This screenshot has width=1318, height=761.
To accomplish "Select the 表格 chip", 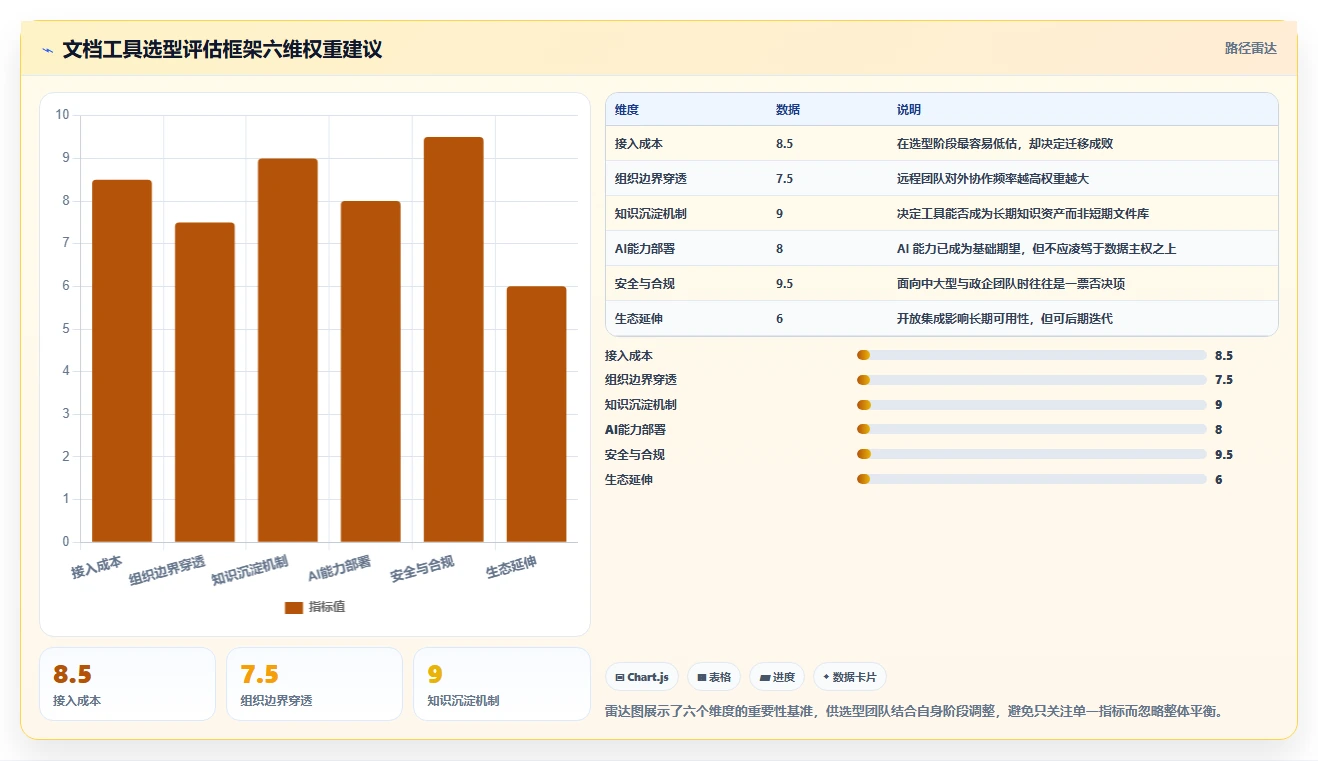I will [x=714, y=677].
